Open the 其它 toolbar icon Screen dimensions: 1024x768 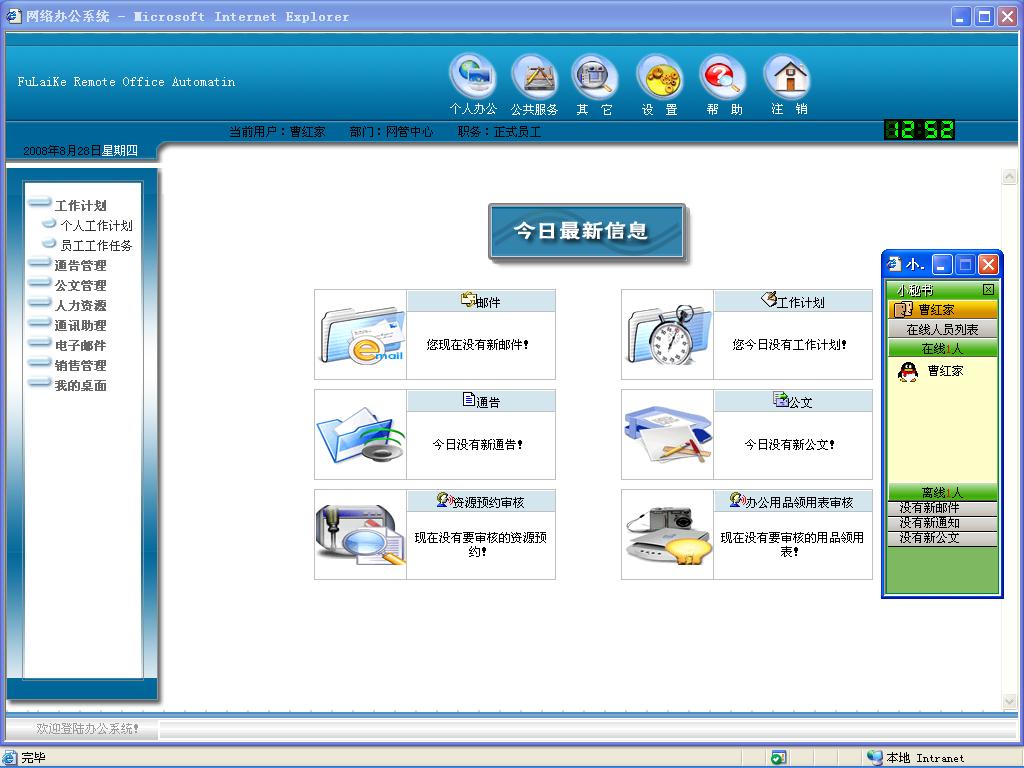pos(594,78)
